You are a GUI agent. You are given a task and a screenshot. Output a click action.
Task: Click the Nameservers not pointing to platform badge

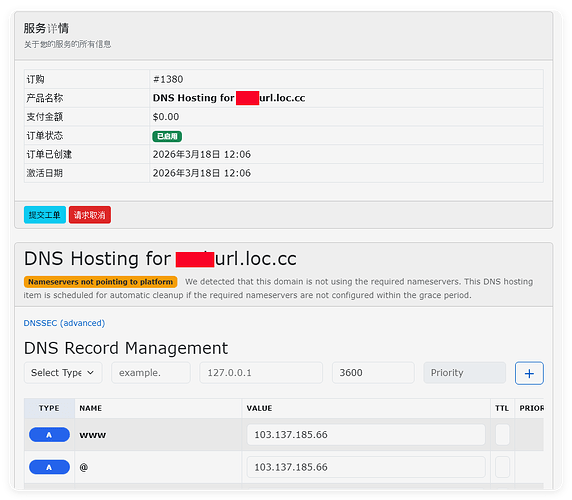click(x=100, y=282)
